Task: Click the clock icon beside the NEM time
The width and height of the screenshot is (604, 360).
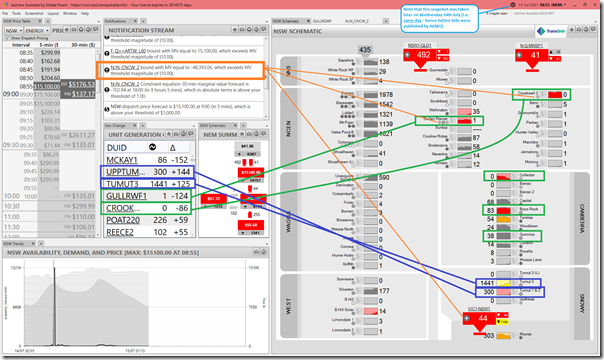Action: (x=513, y=5)
